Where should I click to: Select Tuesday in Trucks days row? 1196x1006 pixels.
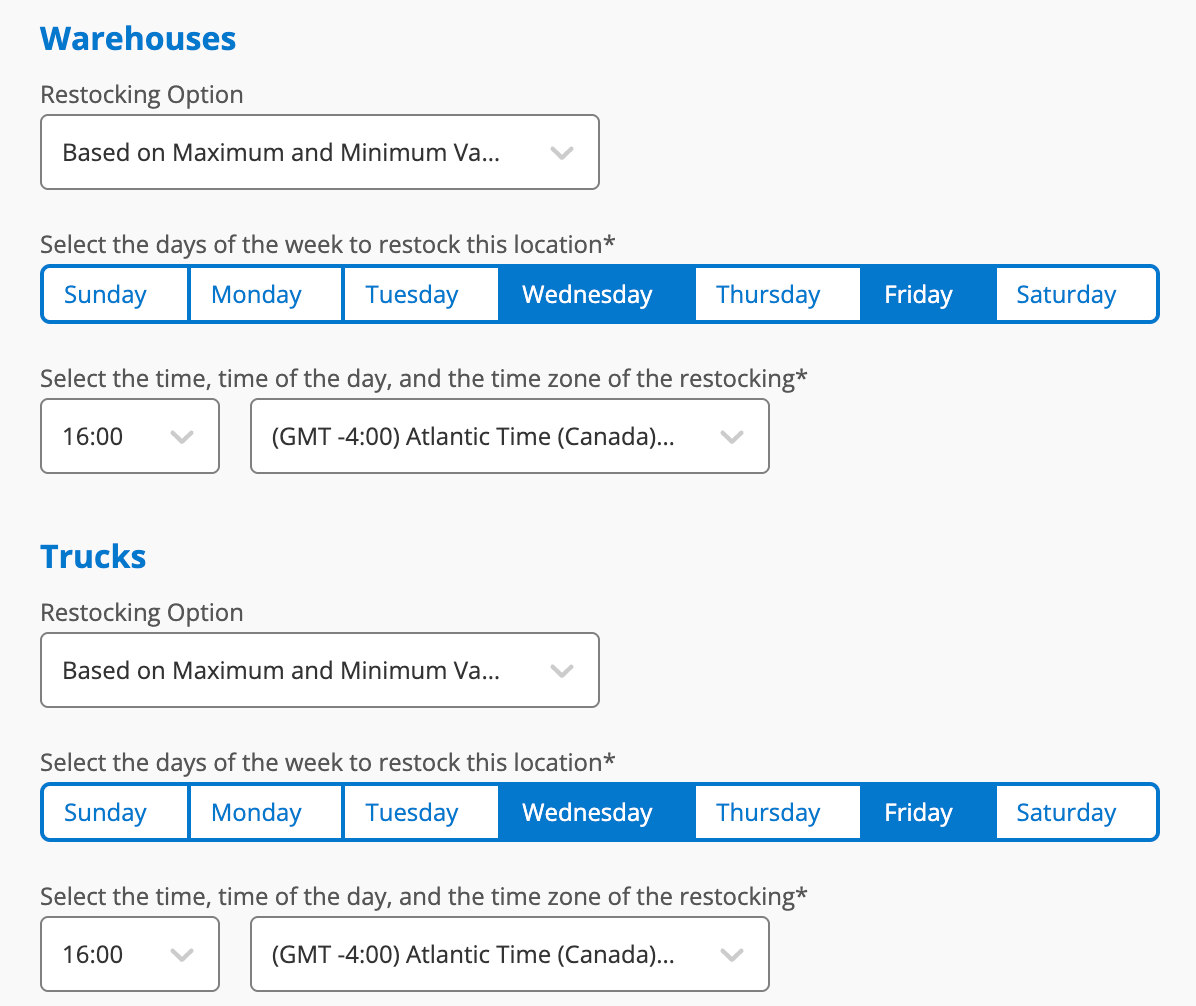(421, 812)
